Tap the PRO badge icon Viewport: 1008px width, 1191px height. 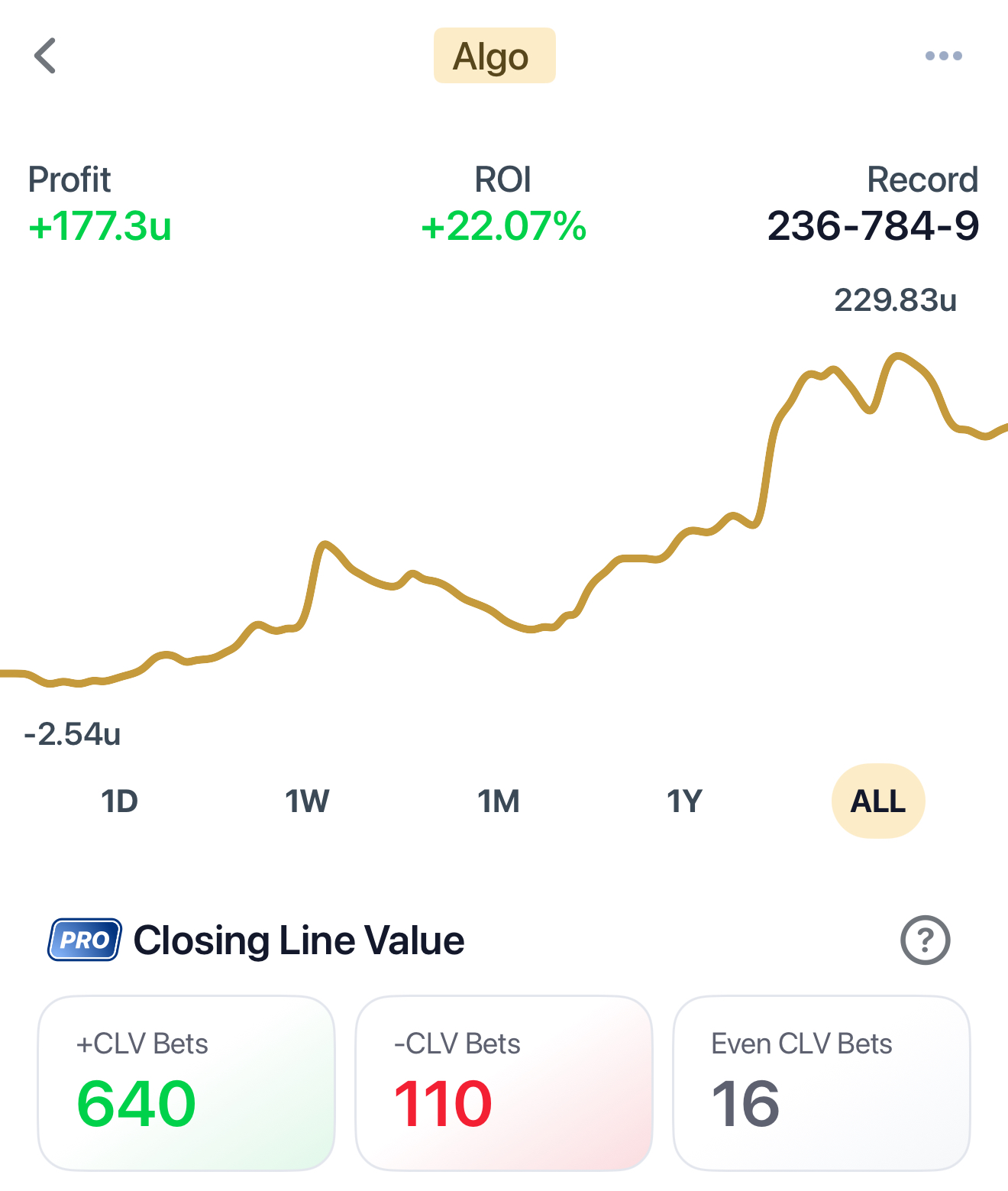[x=85, y=940]
